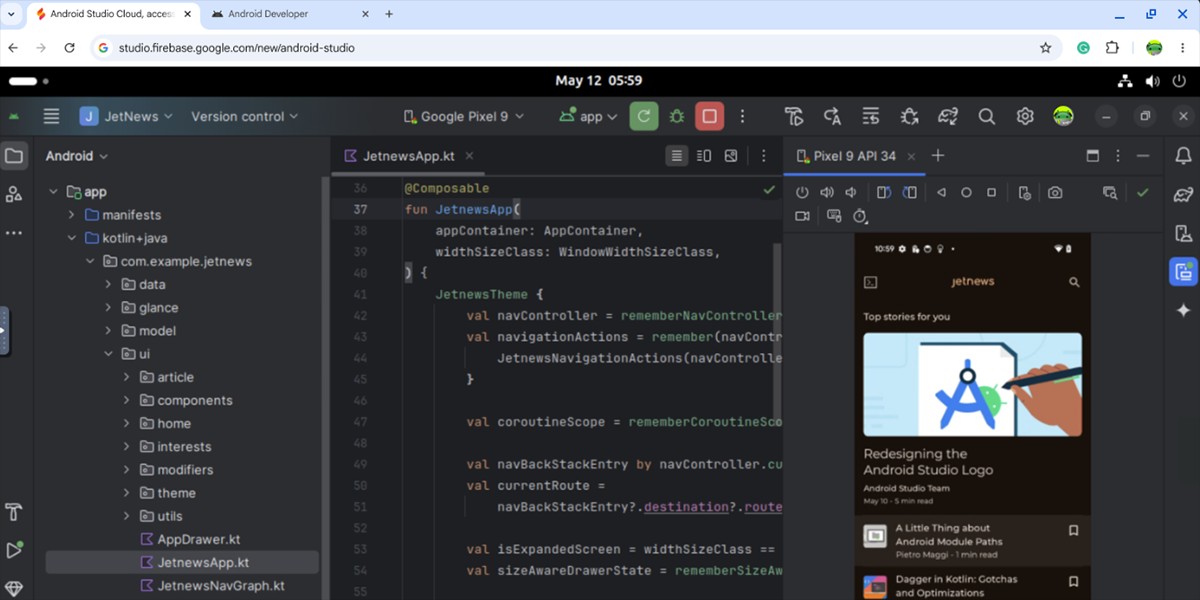1200x600 pixels.
Task: Switch editor to Split view mode
Action: pyautogui.click(x=704, y=156)
